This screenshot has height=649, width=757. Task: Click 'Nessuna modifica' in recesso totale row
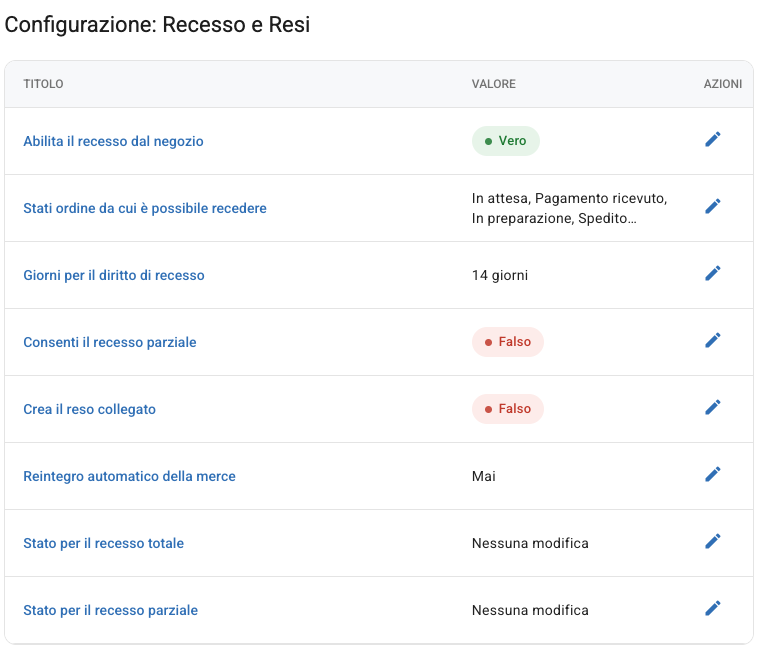(x=530, y=544)
